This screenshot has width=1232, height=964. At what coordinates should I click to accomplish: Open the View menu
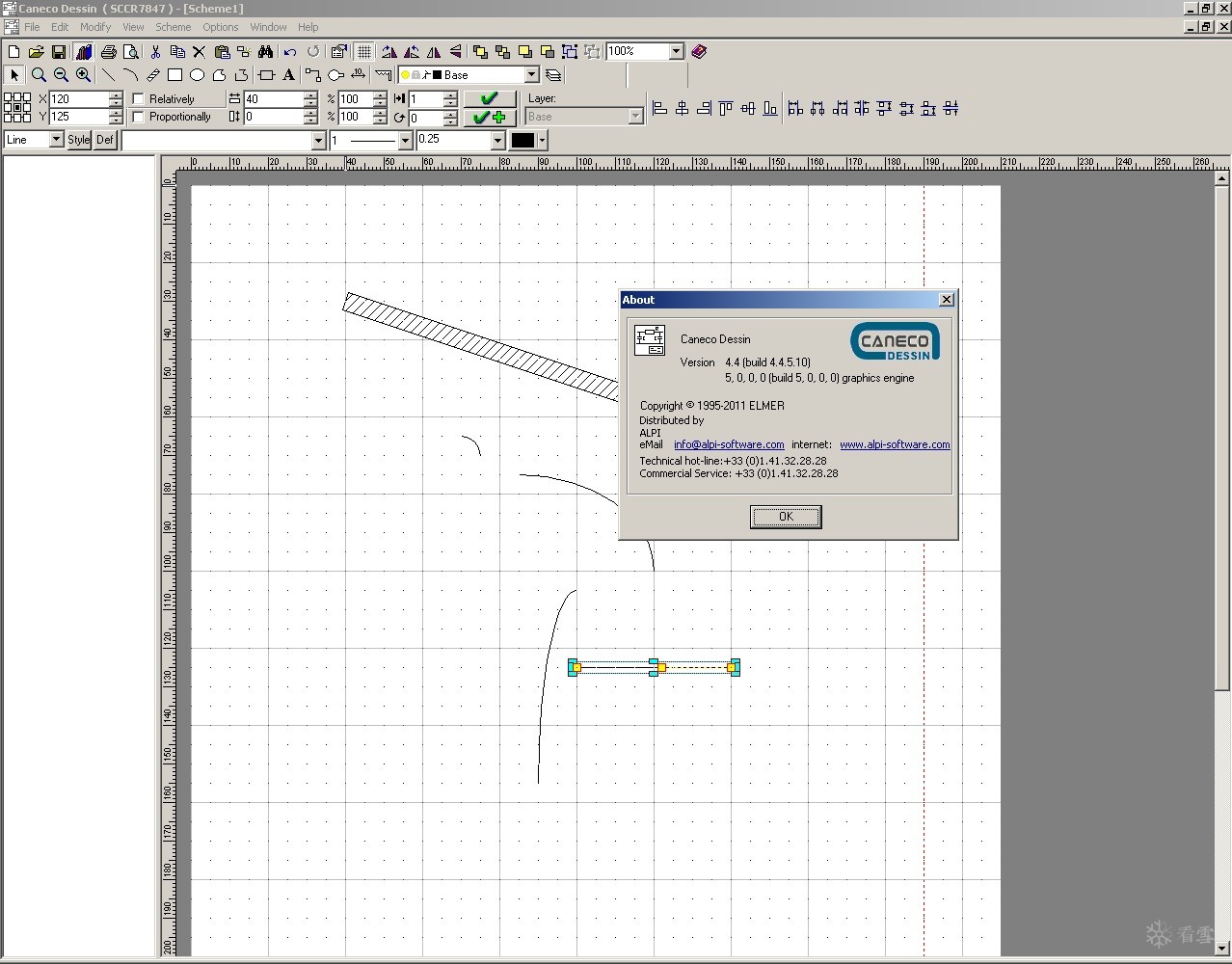coord(133,27)
